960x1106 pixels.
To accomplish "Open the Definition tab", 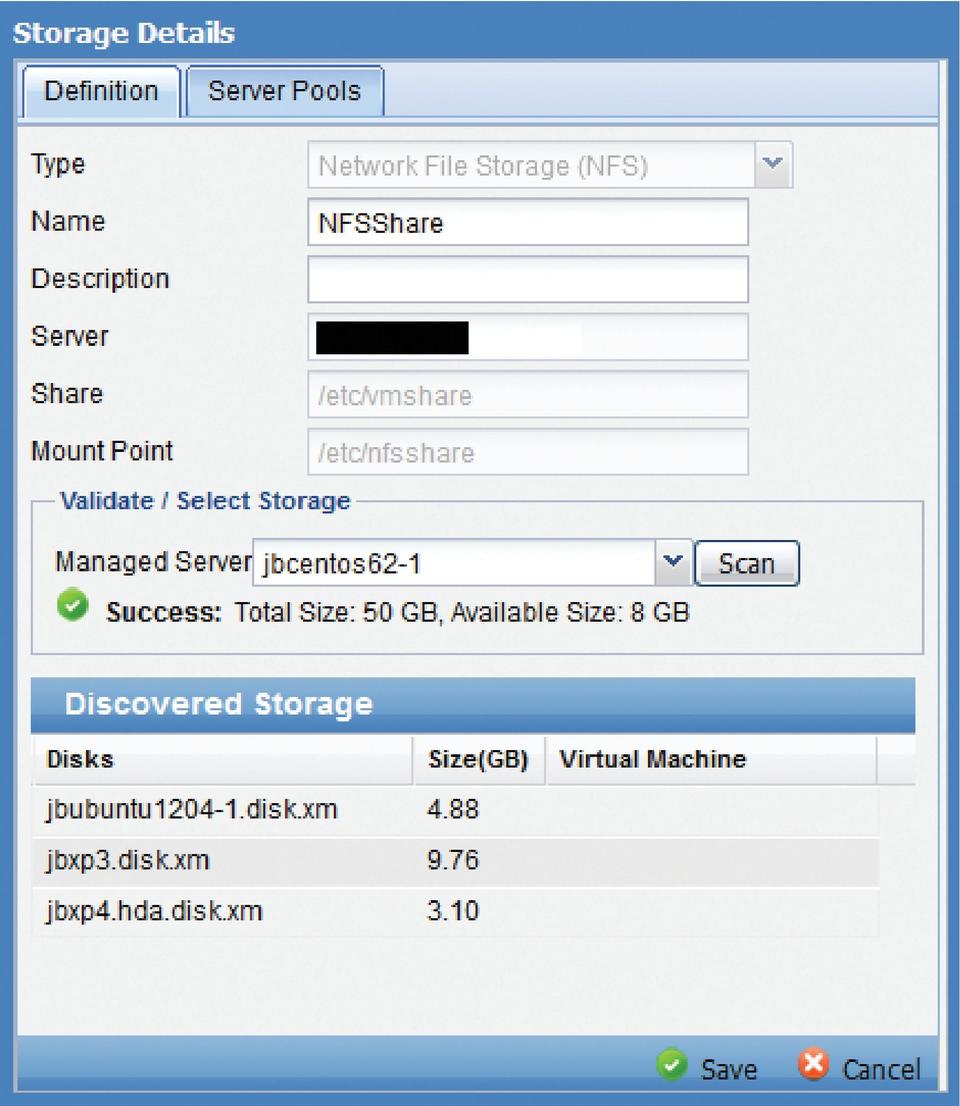I will click(101, 91).
